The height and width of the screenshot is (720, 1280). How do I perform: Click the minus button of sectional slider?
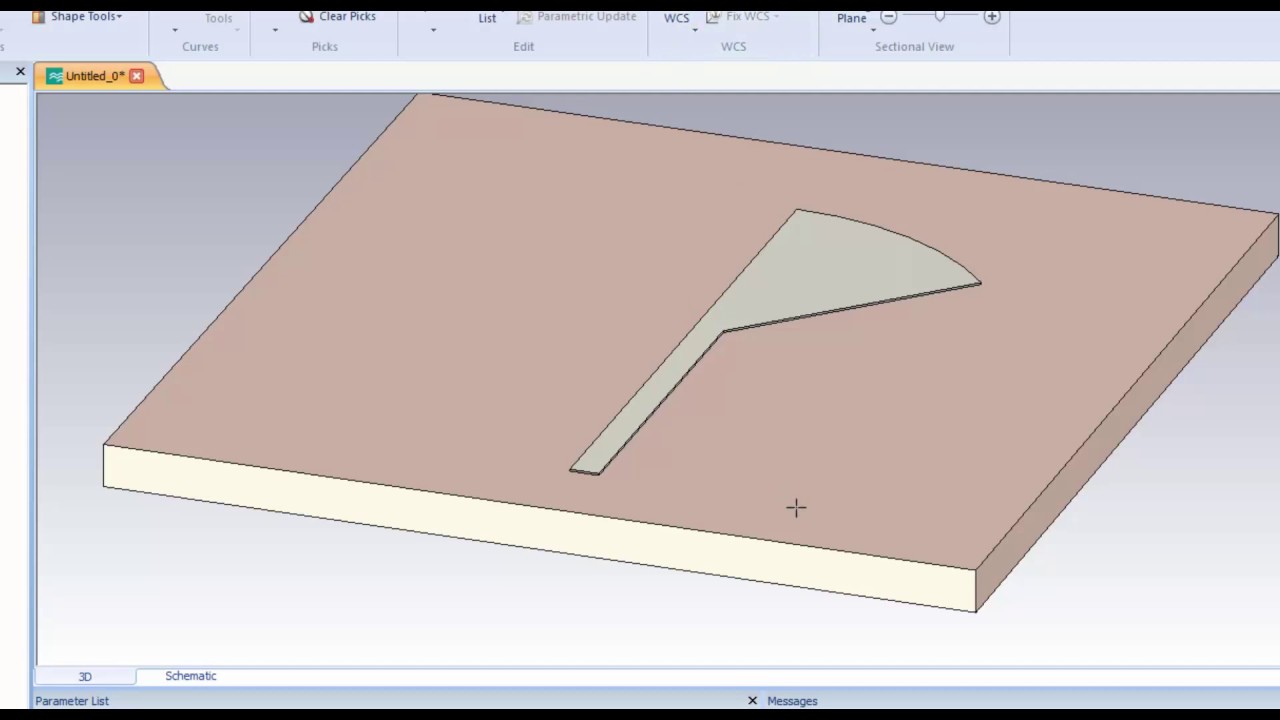pos(888,17)
